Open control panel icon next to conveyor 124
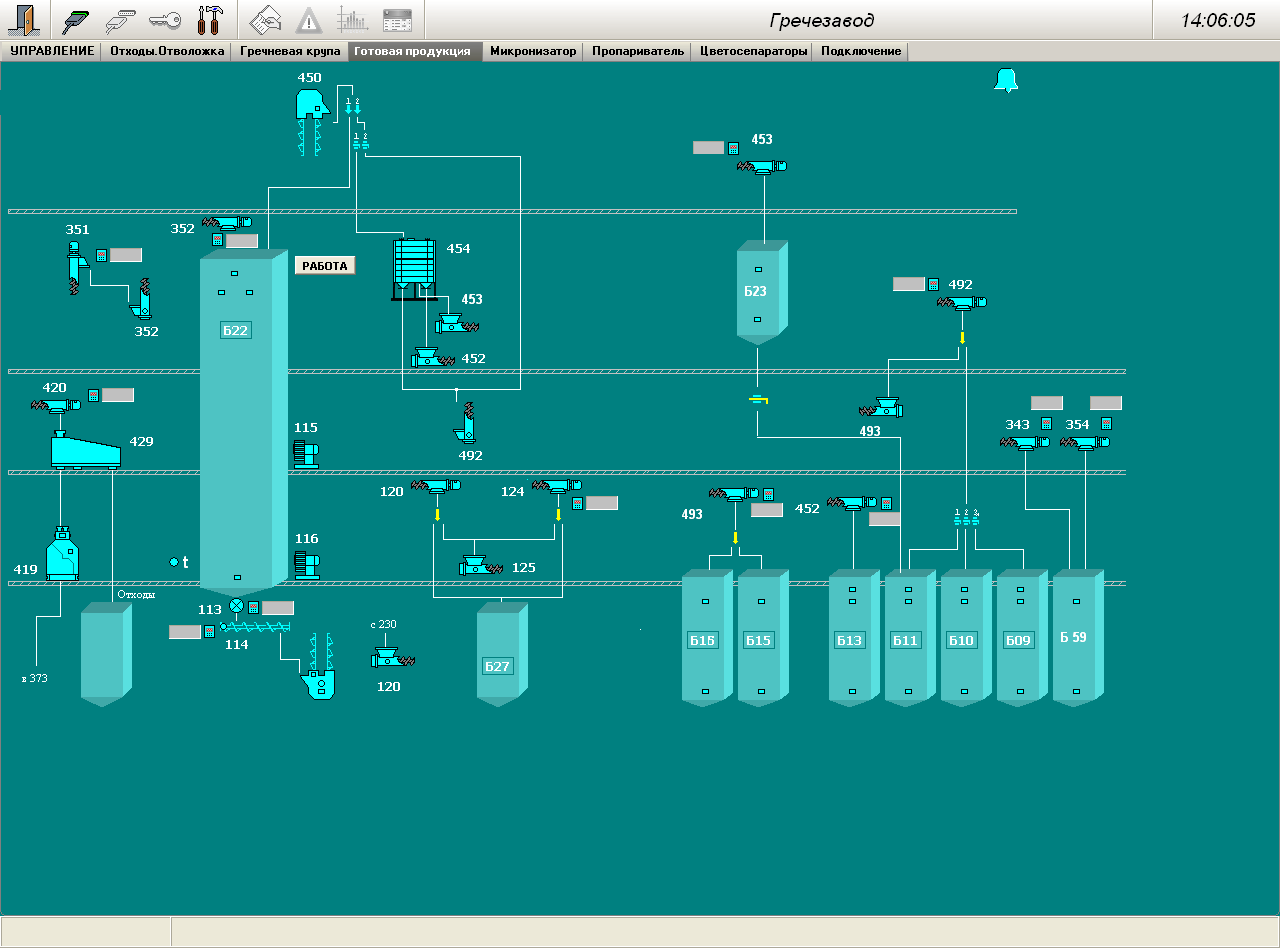Screen dimensions: 1280x948 point(577,503)
